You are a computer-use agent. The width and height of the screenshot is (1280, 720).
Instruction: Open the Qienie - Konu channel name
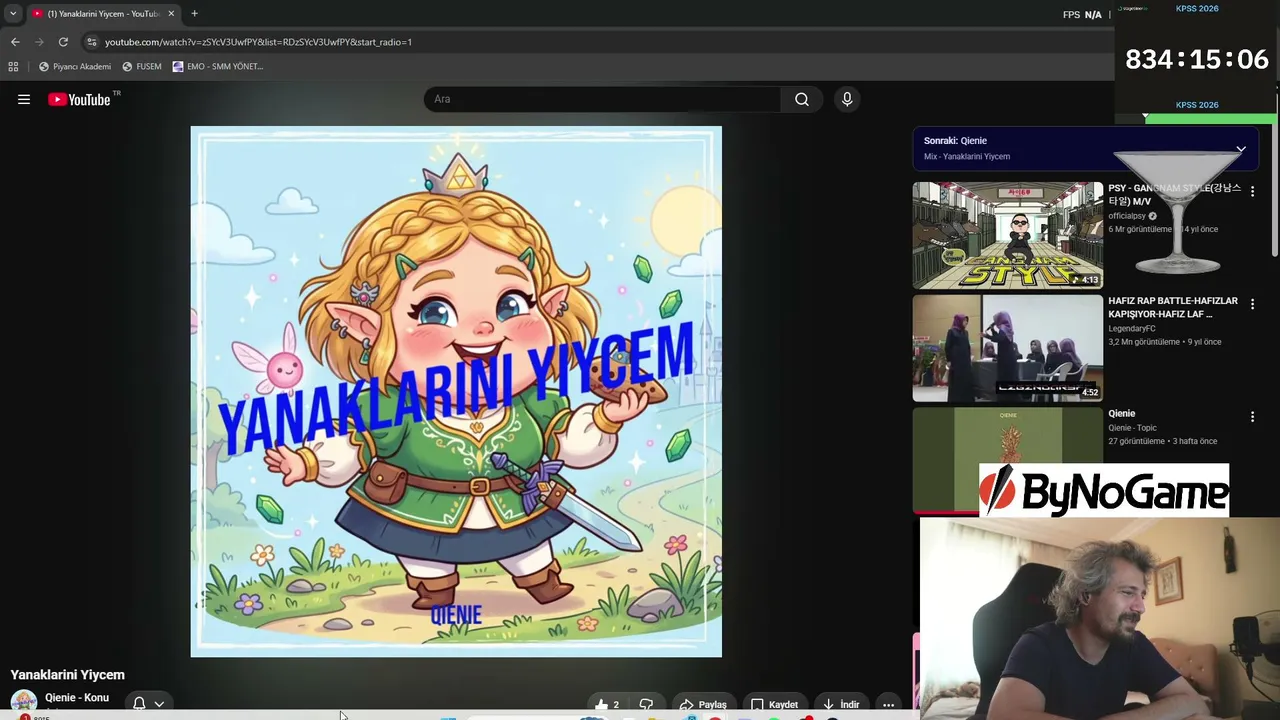77,698
